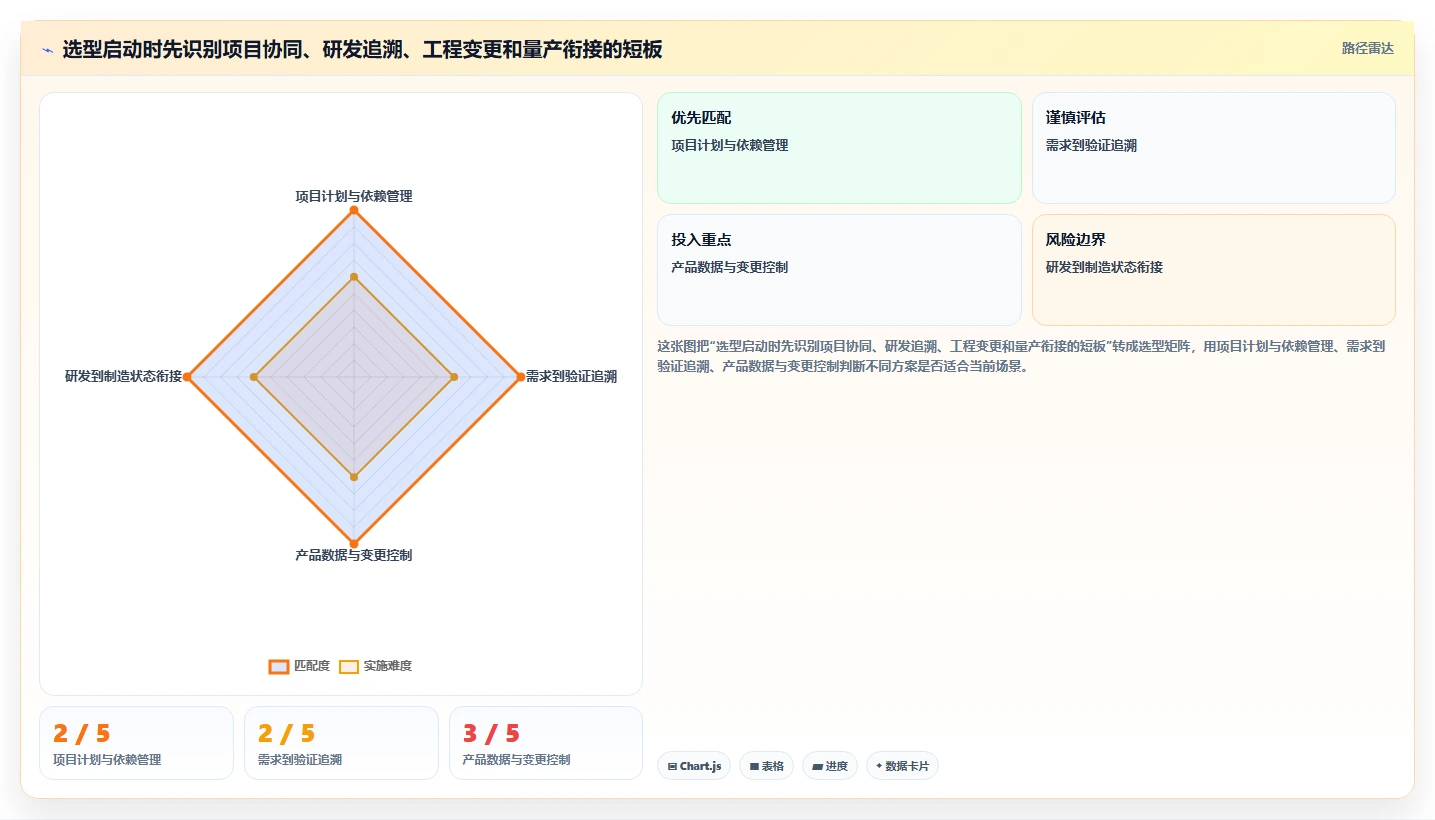Click the orange 匹配度 point at the top vertex

pyautogui.click(x=354, y=209)
